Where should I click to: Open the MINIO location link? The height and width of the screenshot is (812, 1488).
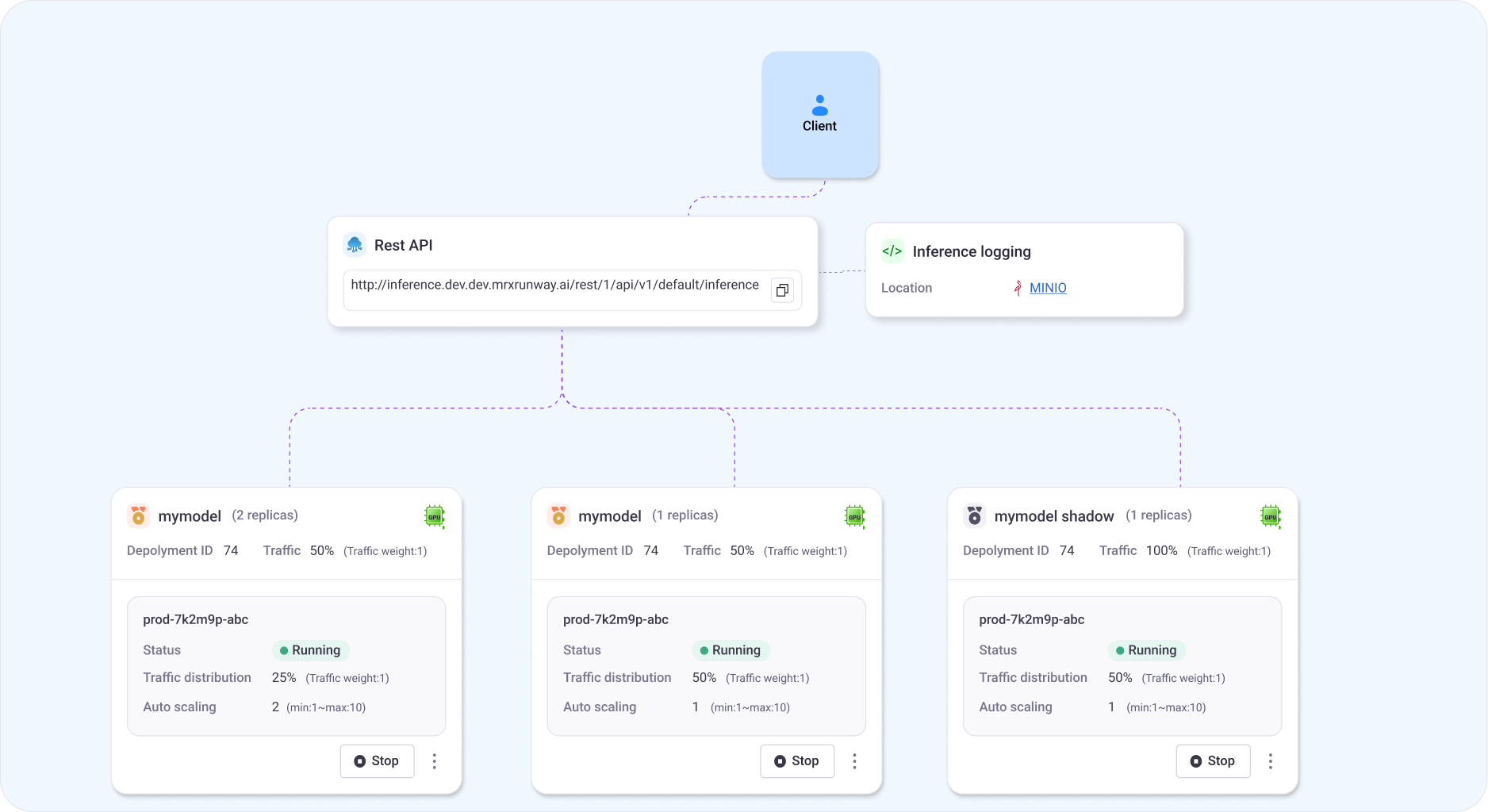(1047, 288)
